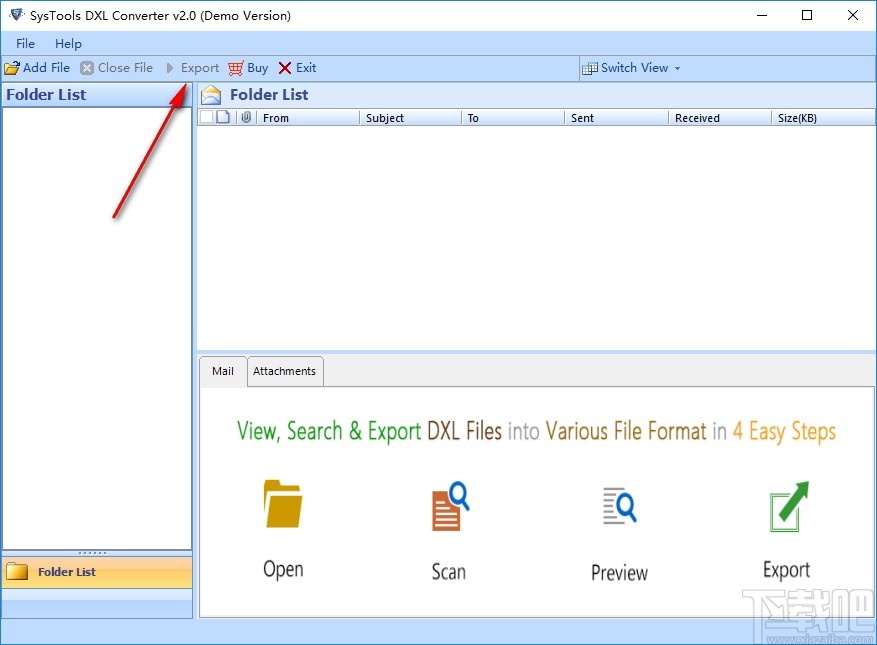The height and width of the screenshot is (645, 877).
Task: Open the Help menu
Action: pyautogui.click(x=68, y=44)
